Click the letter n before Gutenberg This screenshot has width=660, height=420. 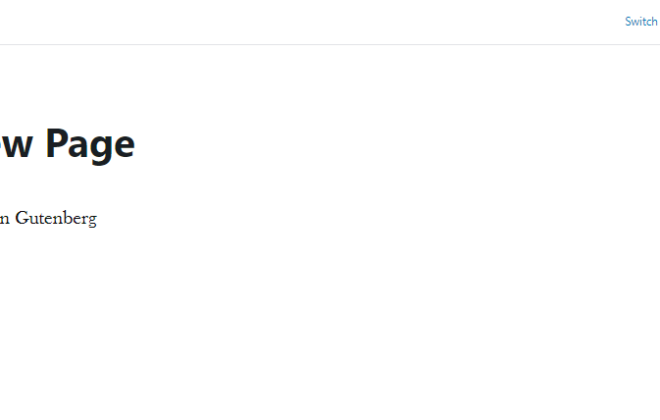point(5,220)
